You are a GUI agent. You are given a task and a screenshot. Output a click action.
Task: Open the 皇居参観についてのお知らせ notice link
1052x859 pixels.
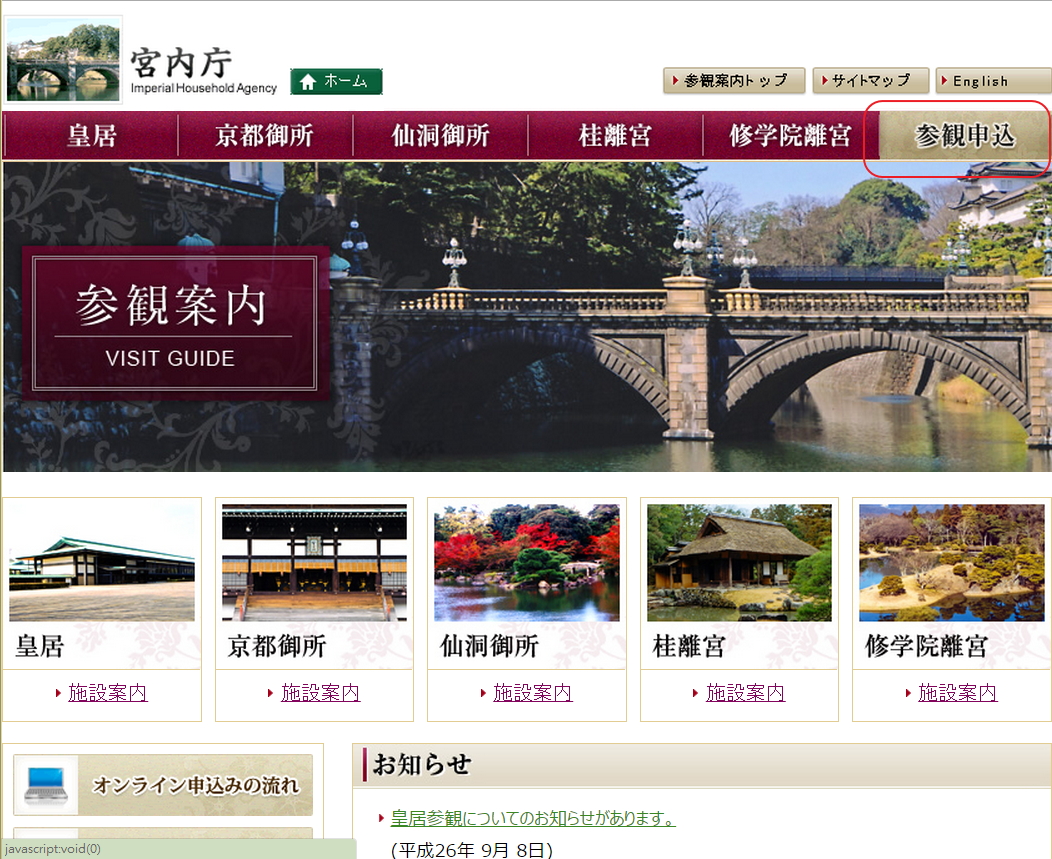point(533,818)
